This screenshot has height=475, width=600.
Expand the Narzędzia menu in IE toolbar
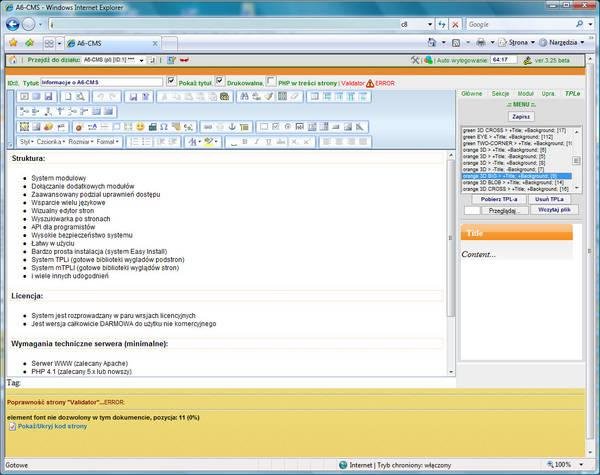pos(562,43)
